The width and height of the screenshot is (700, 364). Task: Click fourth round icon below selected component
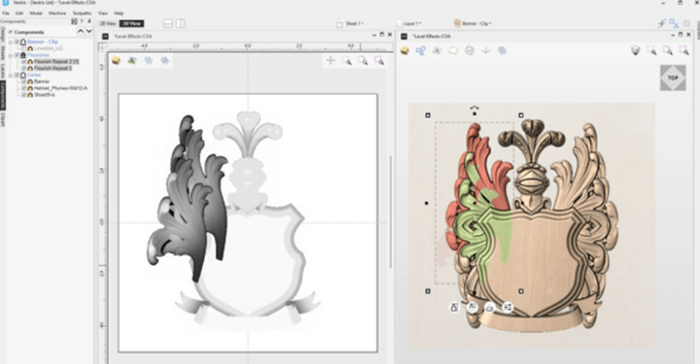[x=508, y=307]
